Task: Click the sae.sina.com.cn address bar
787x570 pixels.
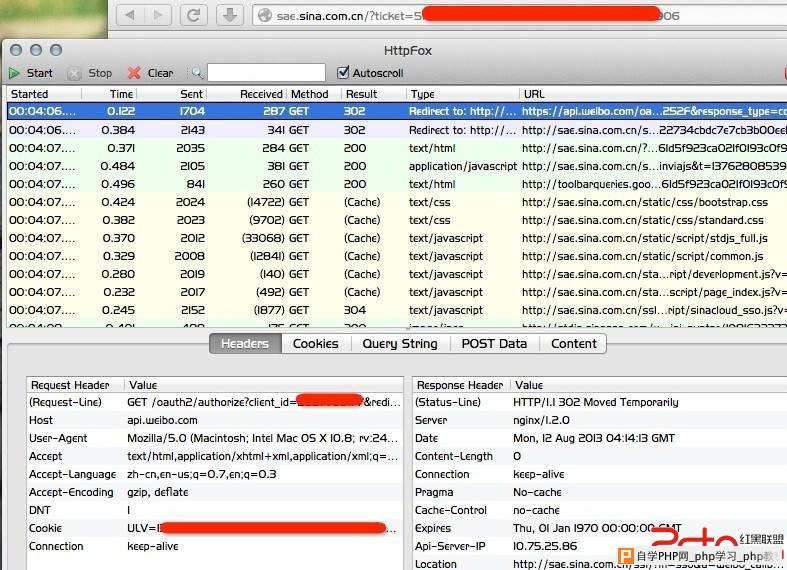Action: coord(519,16)
